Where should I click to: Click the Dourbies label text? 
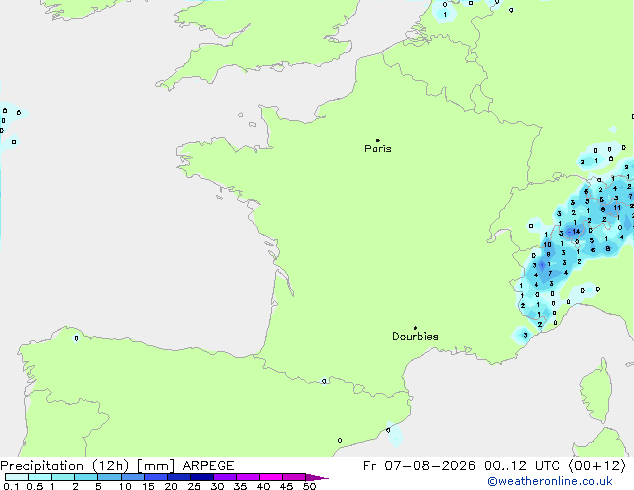tap(415, 336)
